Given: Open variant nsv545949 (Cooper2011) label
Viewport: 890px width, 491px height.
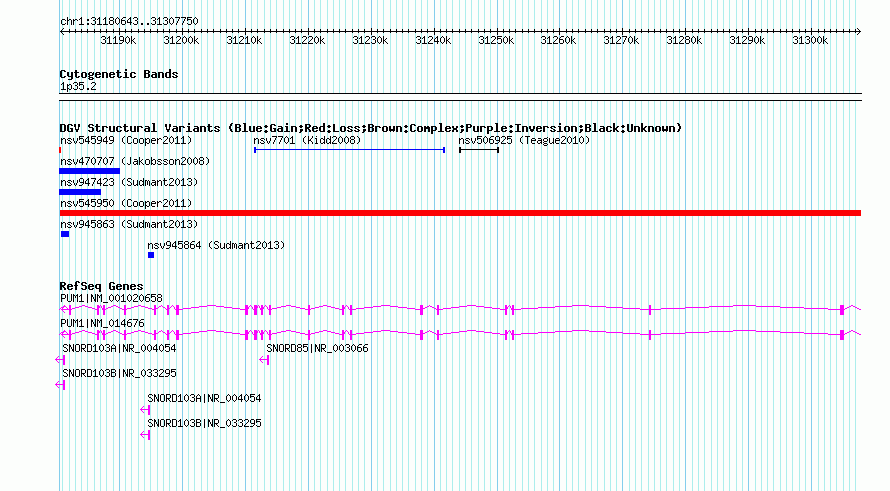Looking at the screenshot, I should [x=126, y=140].
